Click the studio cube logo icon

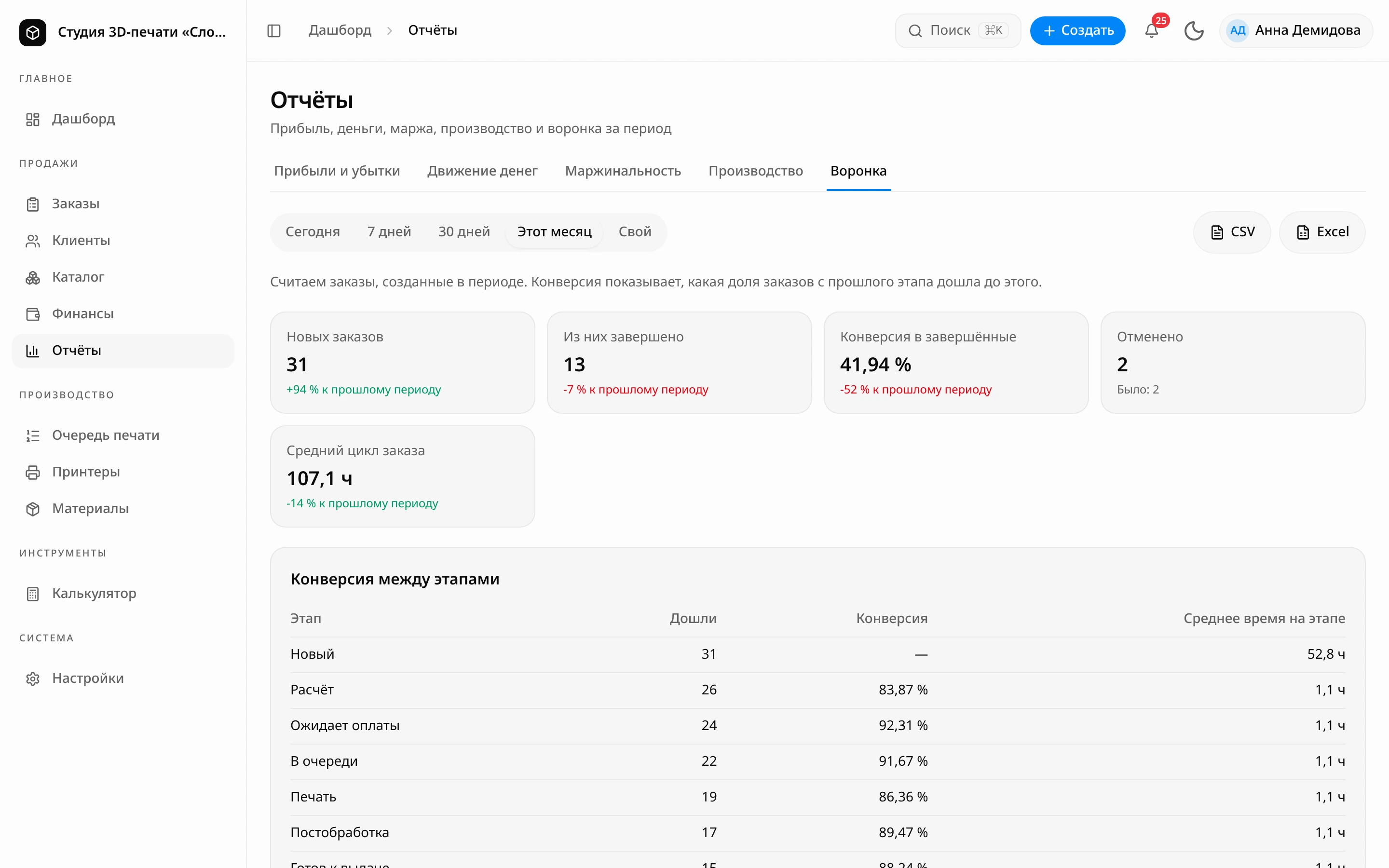pos(33,32)
